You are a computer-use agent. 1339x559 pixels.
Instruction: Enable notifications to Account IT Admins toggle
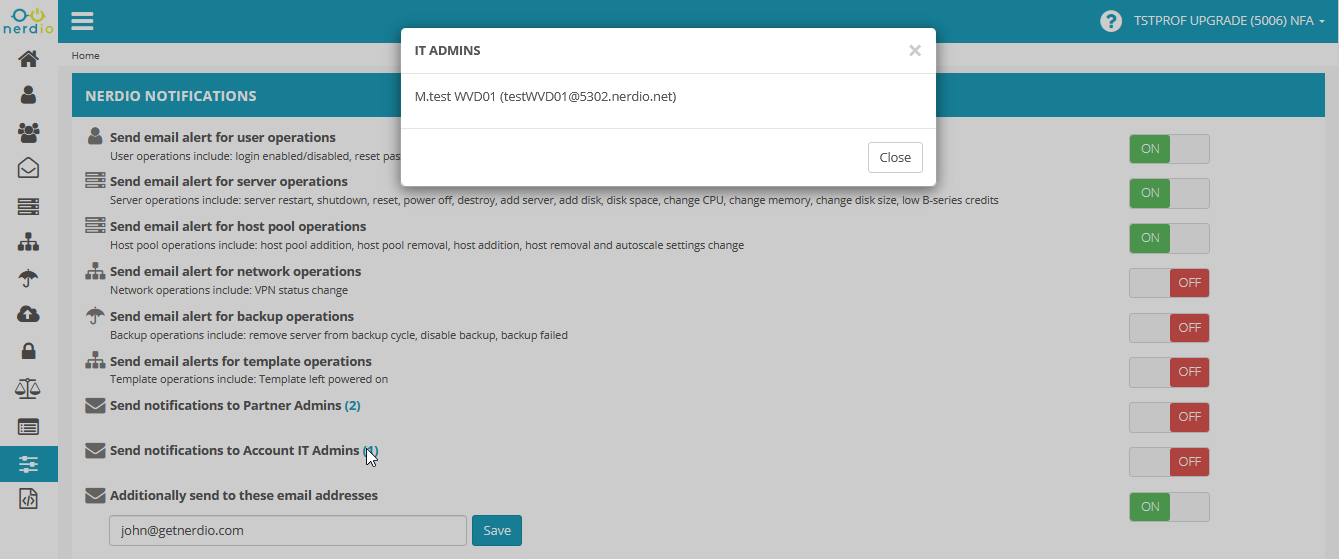[x=1169, y=462]
